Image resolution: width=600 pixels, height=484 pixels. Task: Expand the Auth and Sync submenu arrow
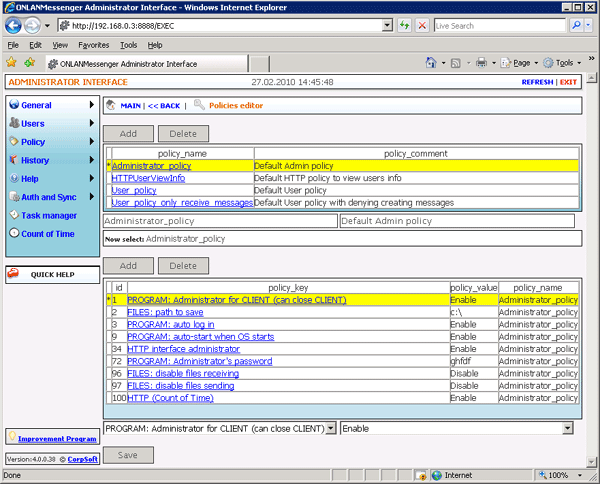[x=91, y=196]
